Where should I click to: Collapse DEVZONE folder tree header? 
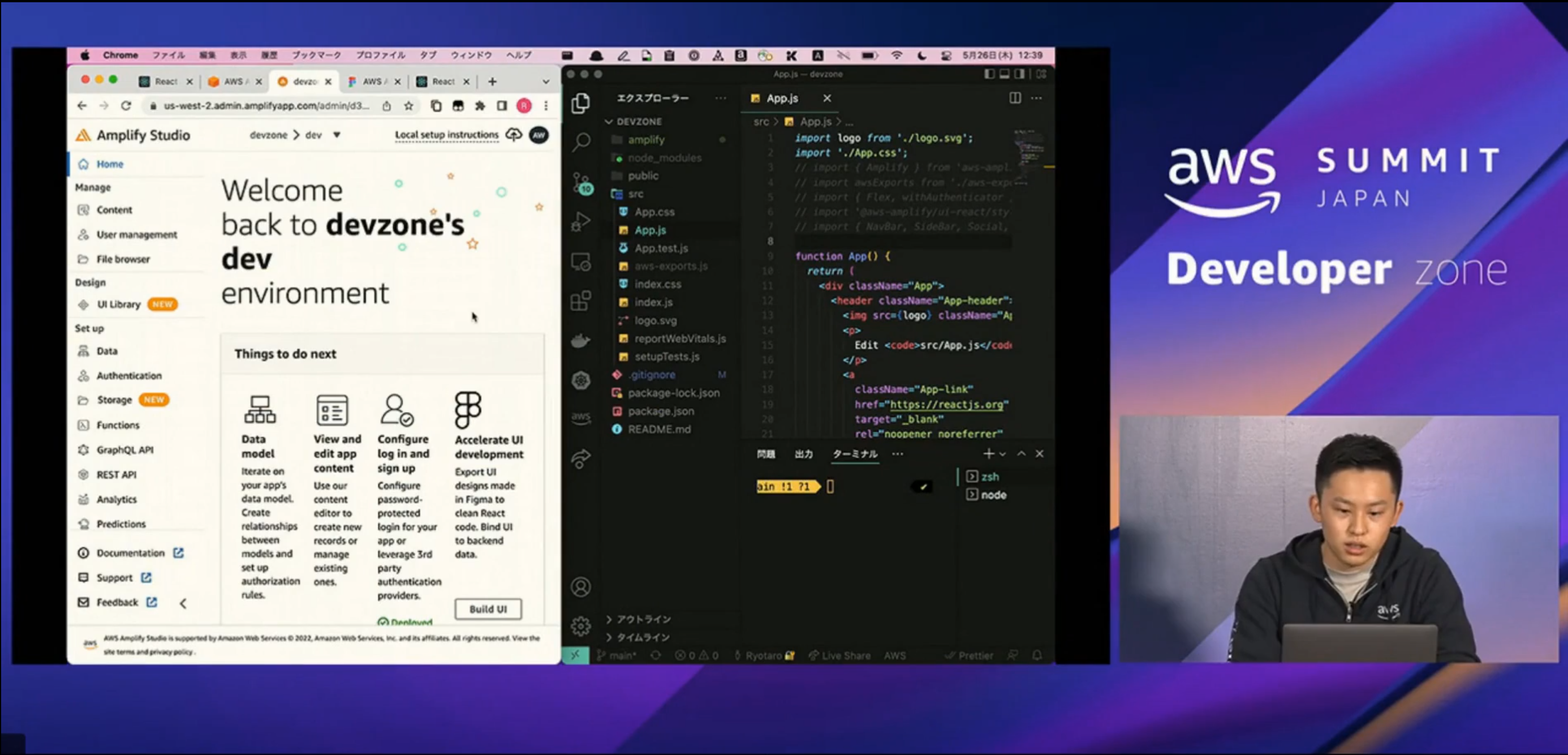tap(639, 122)
